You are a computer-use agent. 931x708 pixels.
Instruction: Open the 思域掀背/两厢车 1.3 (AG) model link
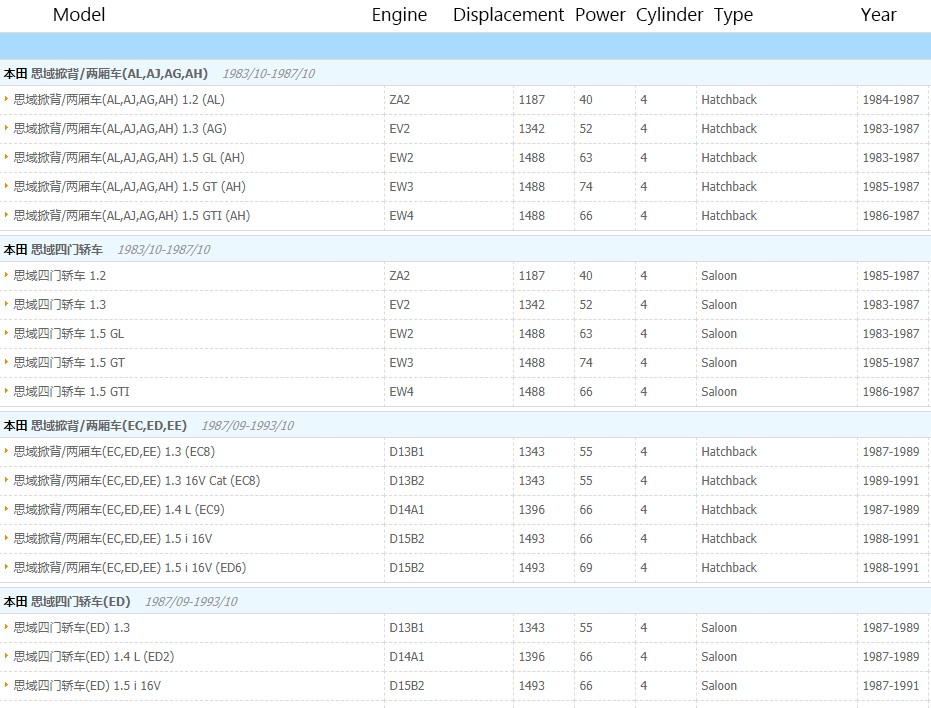click(120, 128)
